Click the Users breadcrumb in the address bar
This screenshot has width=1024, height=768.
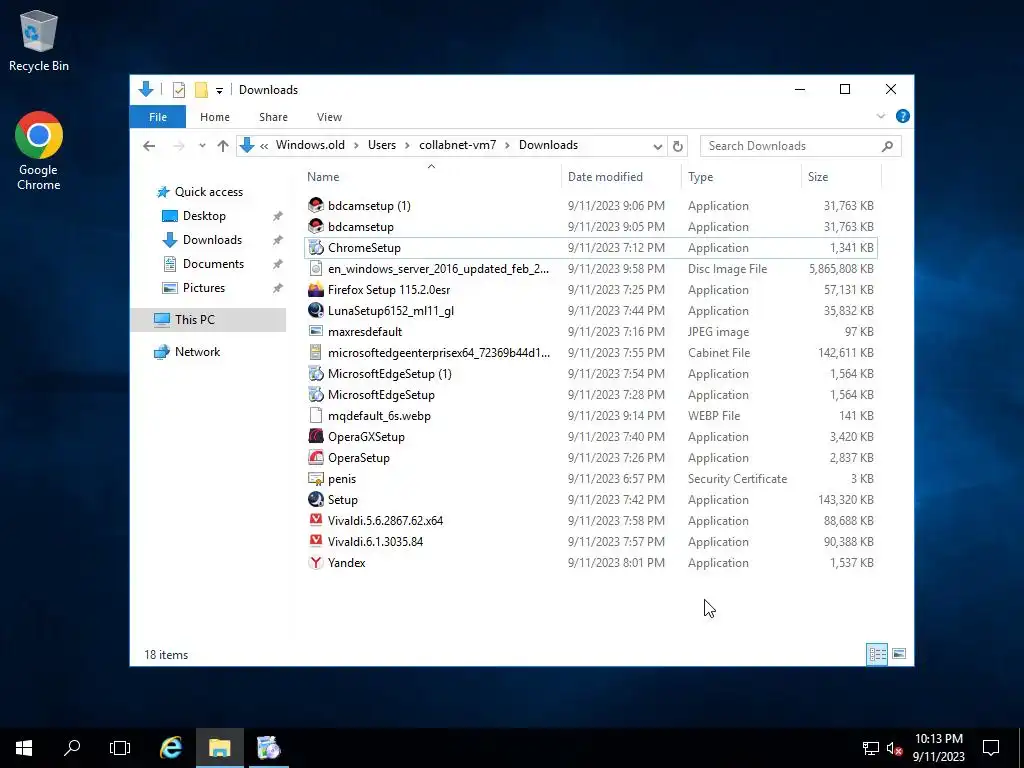coord(381,145)
